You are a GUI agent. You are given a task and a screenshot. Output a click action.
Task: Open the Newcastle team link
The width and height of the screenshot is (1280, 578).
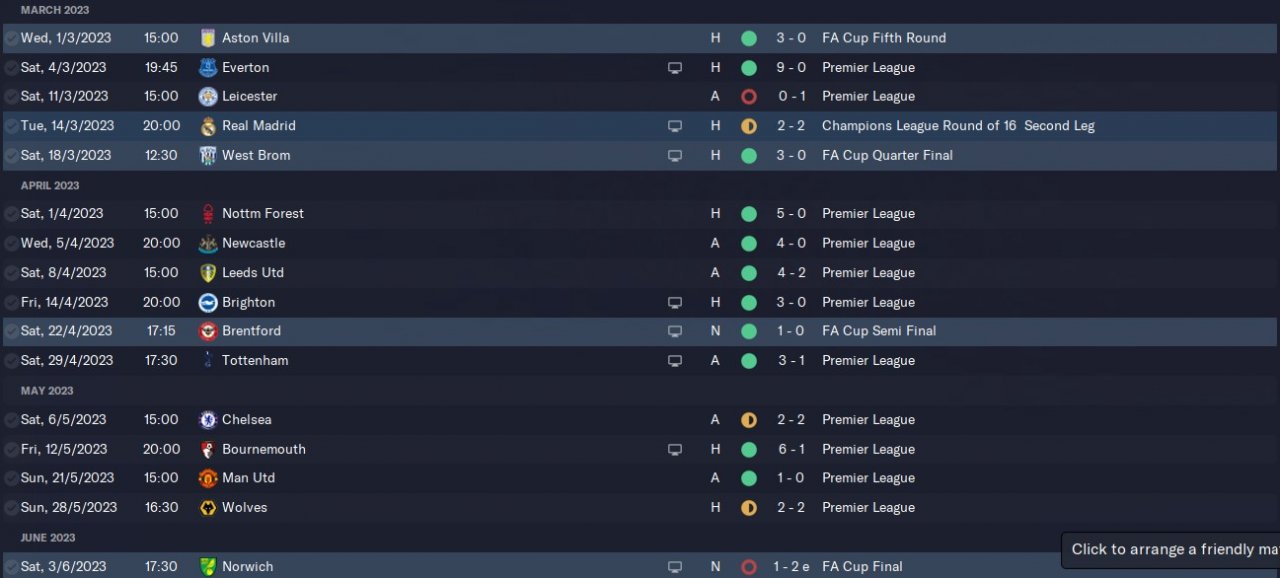(253, 243)
